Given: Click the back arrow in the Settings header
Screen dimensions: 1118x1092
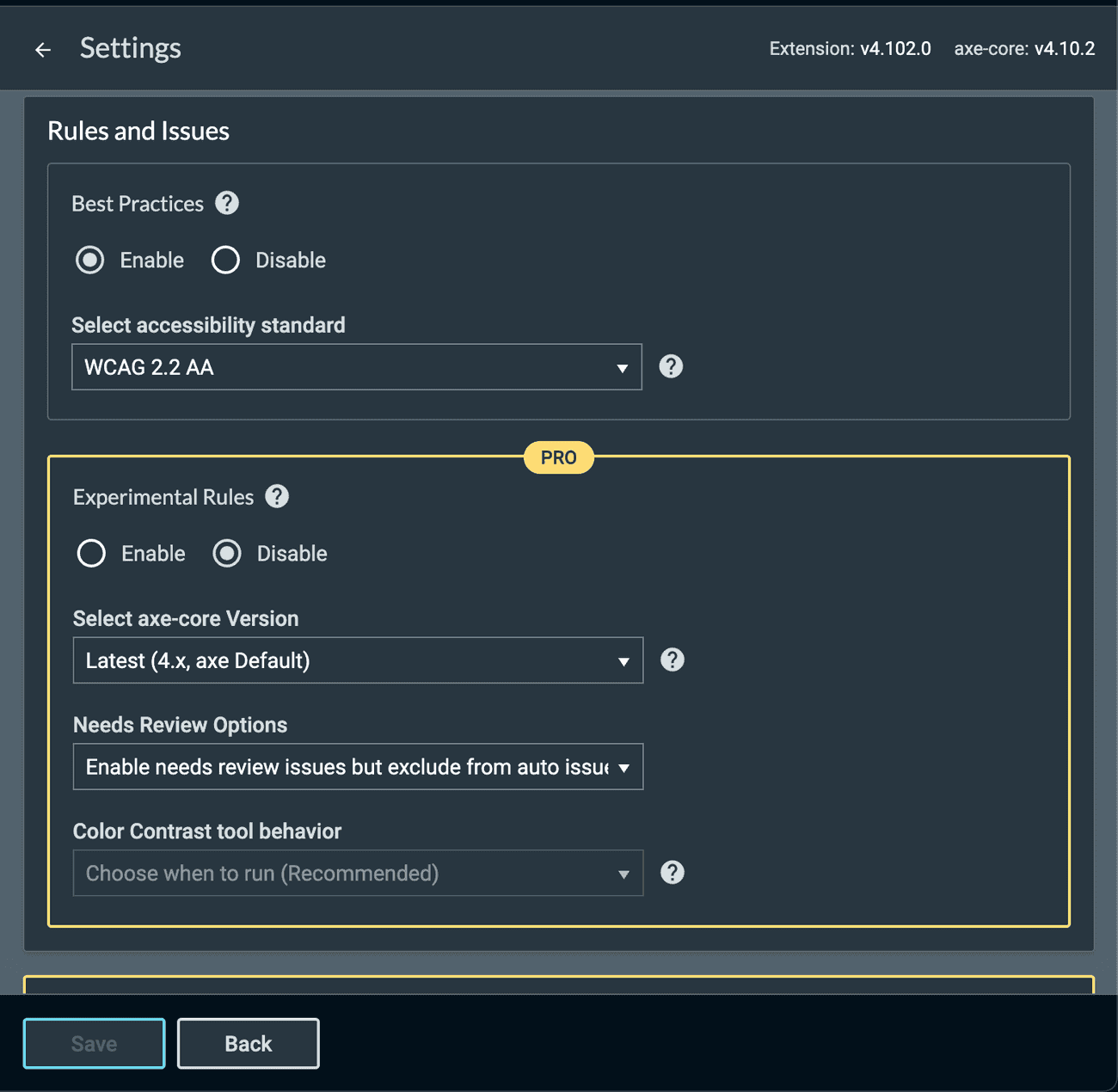Looking at the screenshot, I should click(x=42, y=49).
